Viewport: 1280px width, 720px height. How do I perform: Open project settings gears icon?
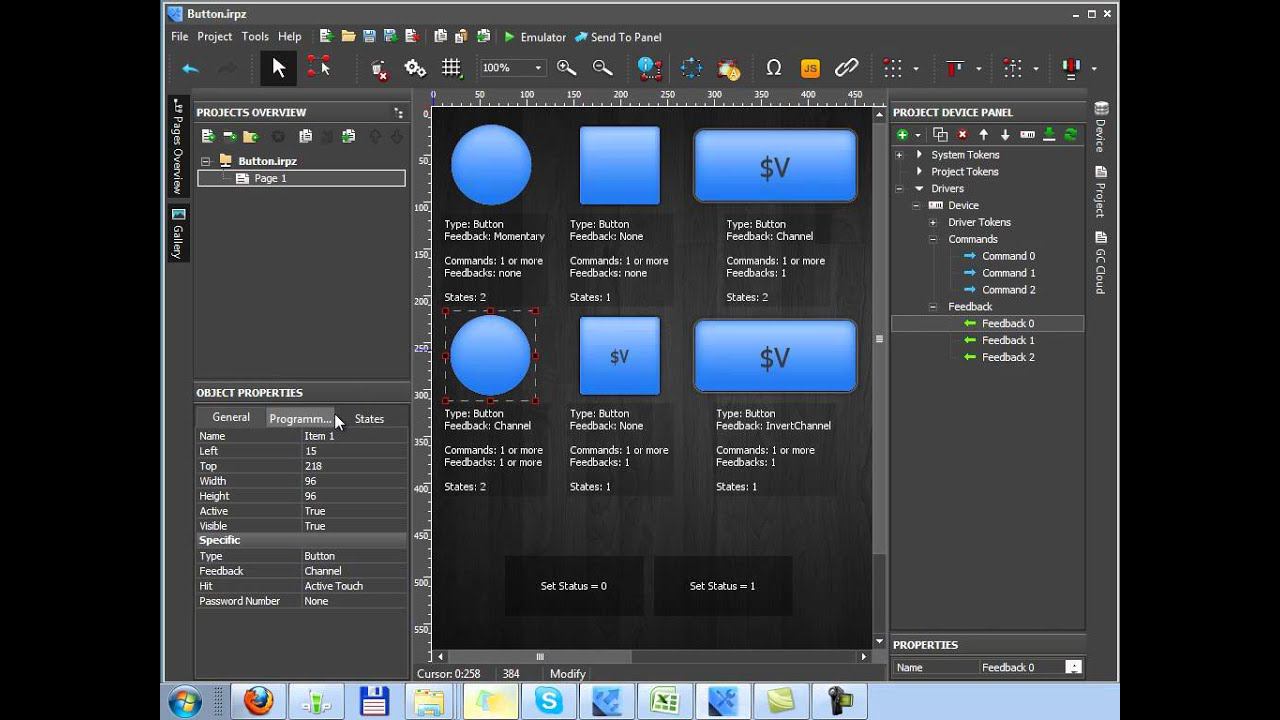click(x=415, y=68)
